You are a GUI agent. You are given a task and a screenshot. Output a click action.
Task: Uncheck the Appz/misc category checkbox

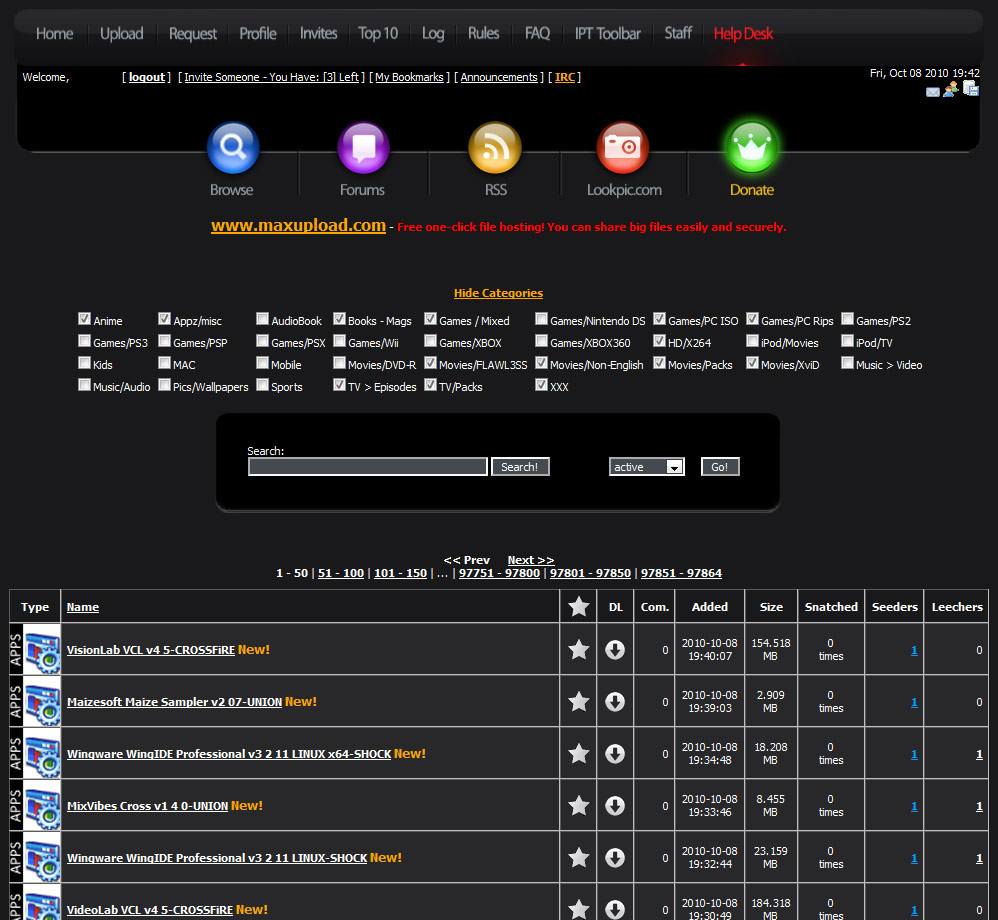tap(164, 318)
